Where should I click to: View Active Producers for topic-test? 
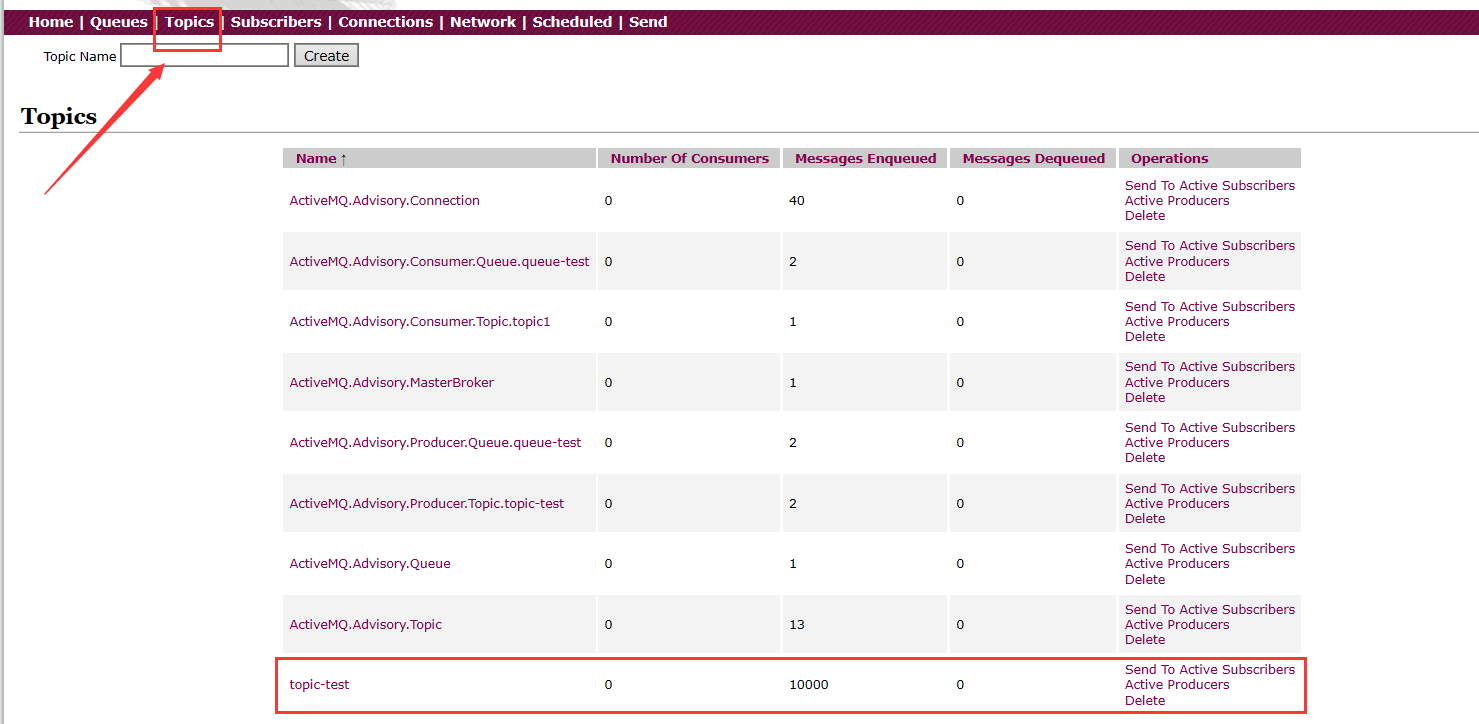point(1177,685)
